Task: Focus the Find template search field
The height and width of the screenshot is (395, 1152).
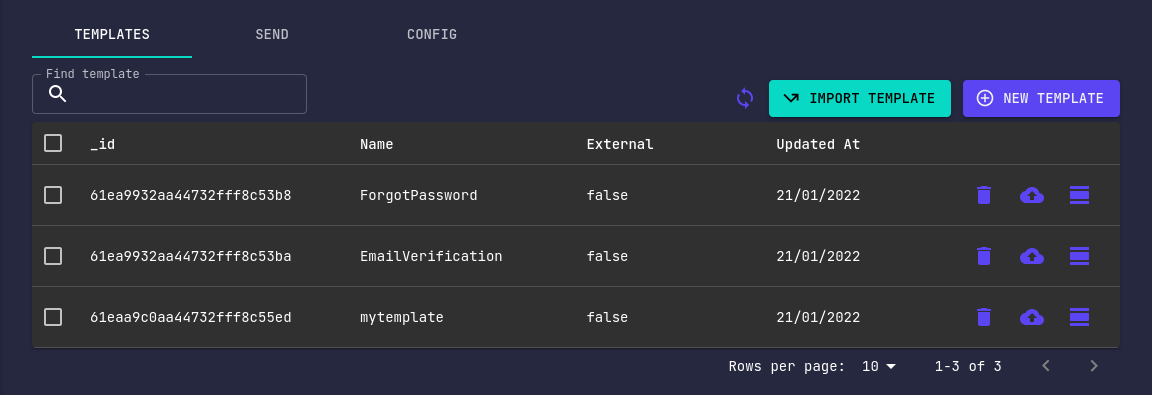Action: point(169,94)
